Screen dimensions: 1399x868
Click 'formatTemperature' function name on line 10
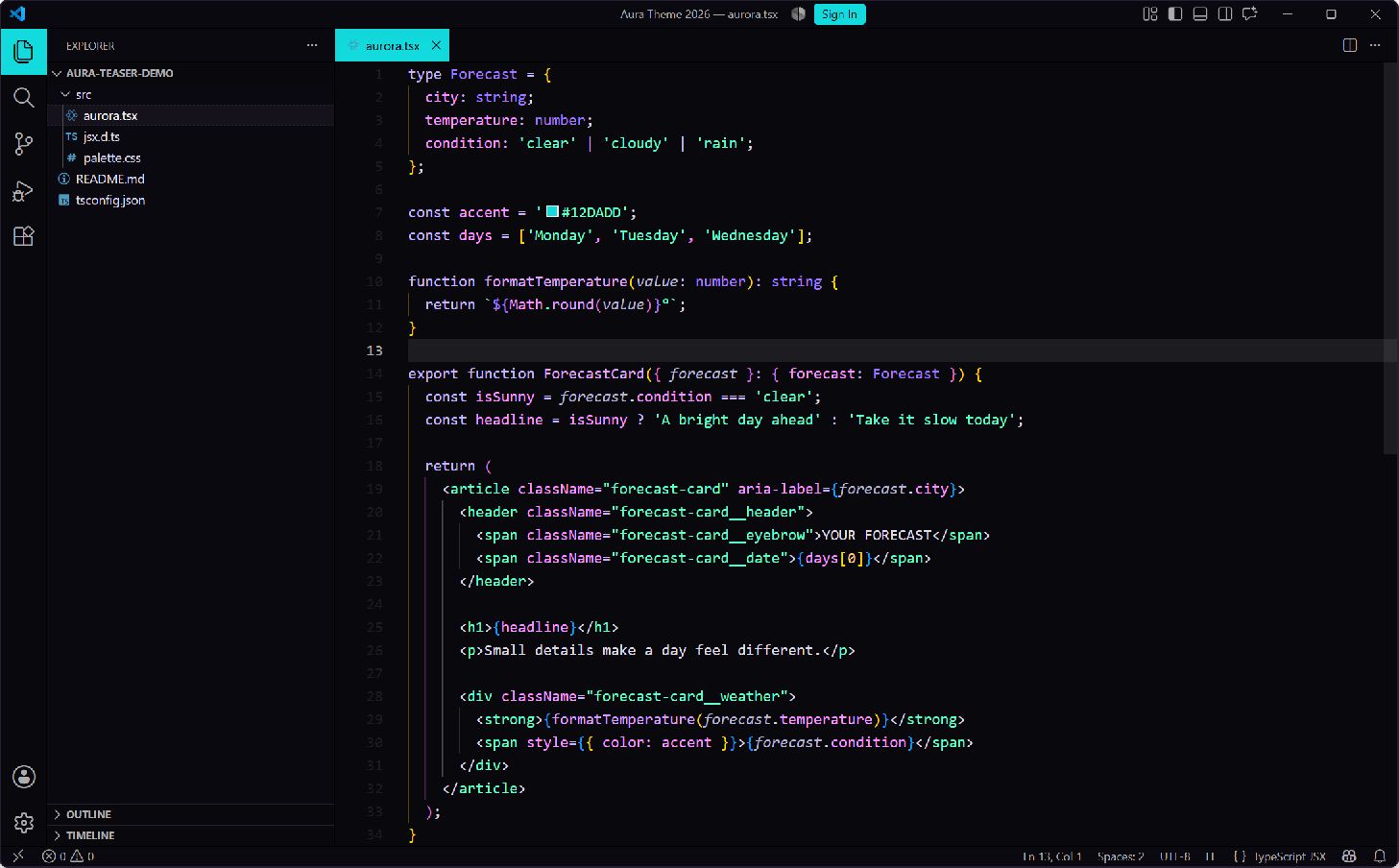pyautogui.click(x=556, y=281)
